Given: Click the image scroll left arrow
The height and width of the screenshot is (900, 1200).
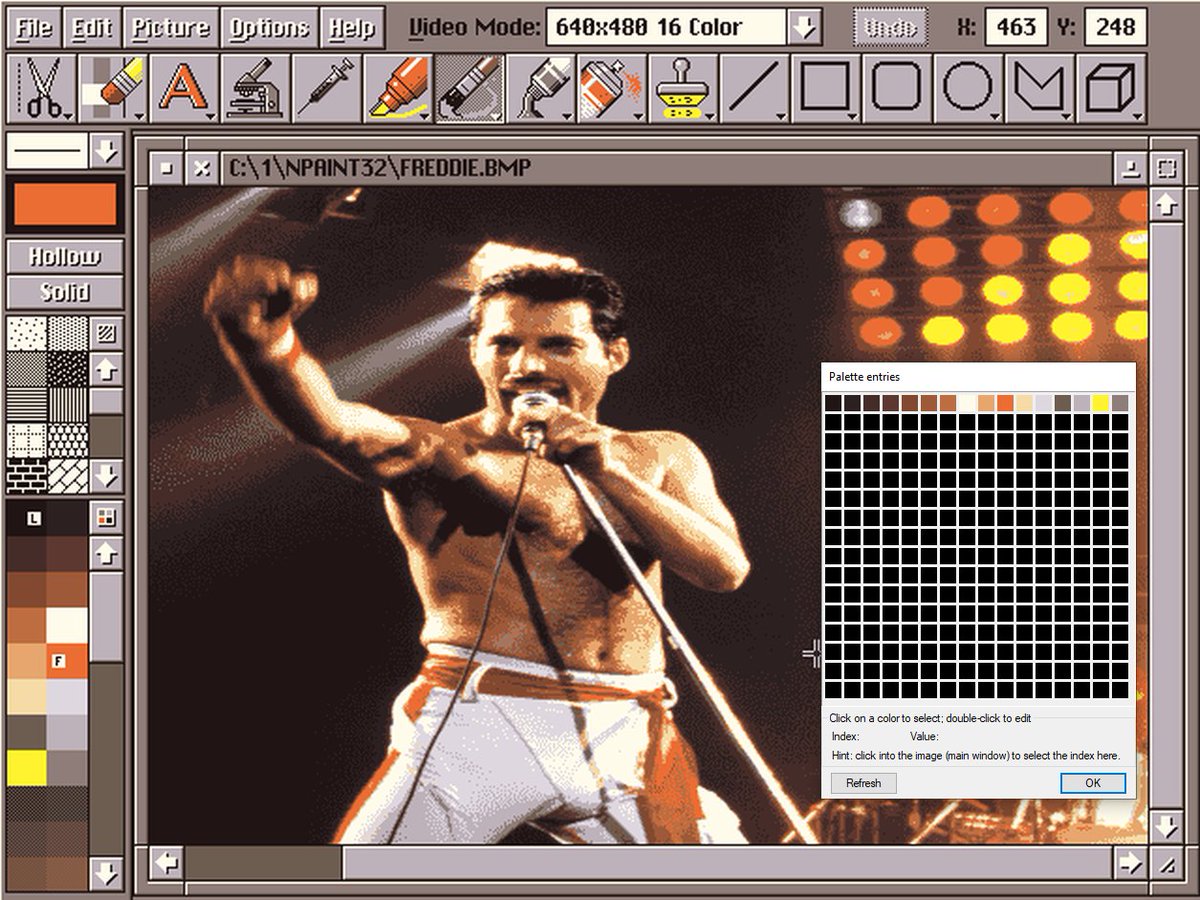Looking at the screenshot, I should tap(167, 862).
